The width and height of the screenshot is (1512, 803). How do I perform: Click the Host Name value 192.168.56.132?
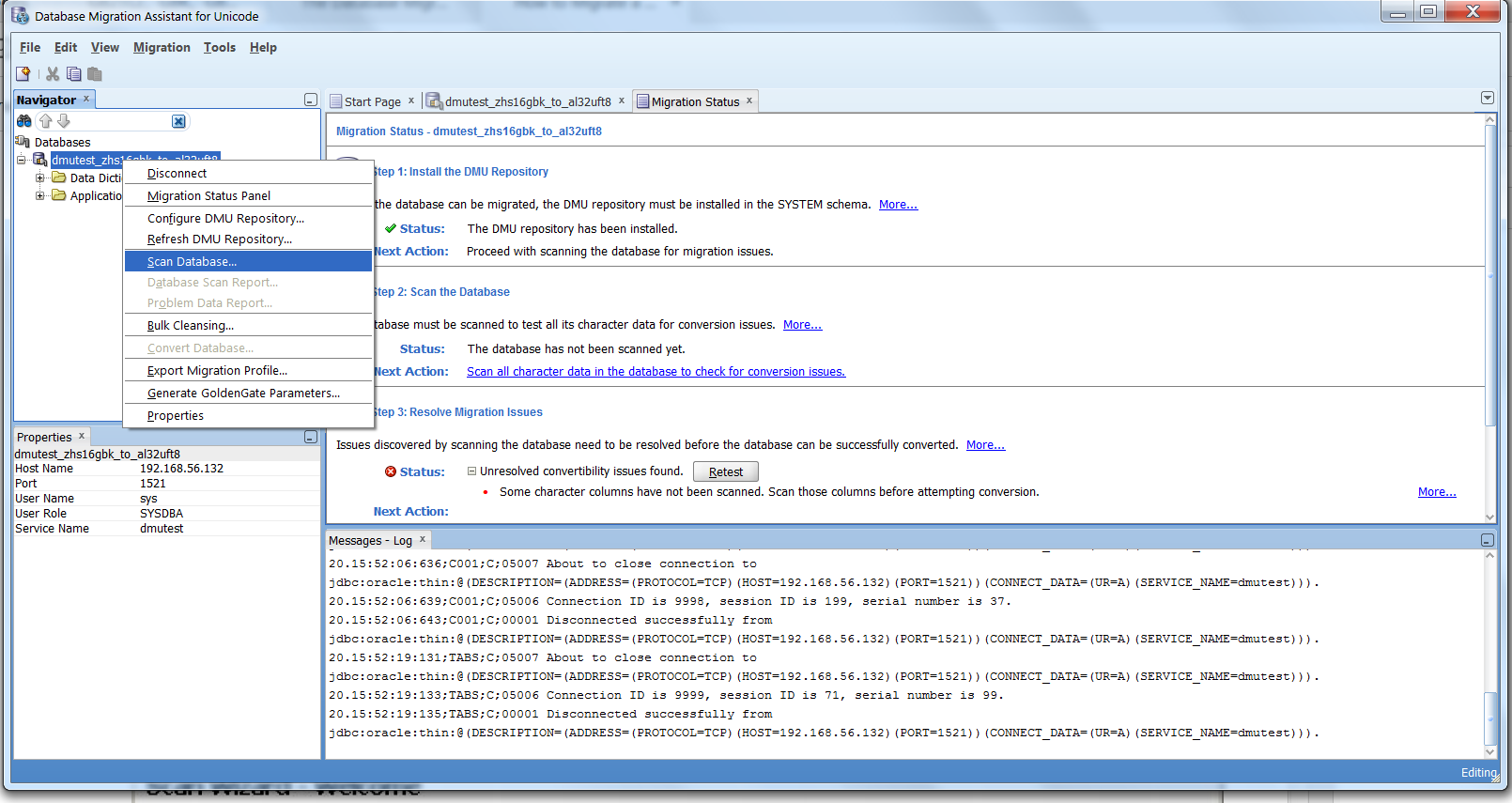click(182, 468)
